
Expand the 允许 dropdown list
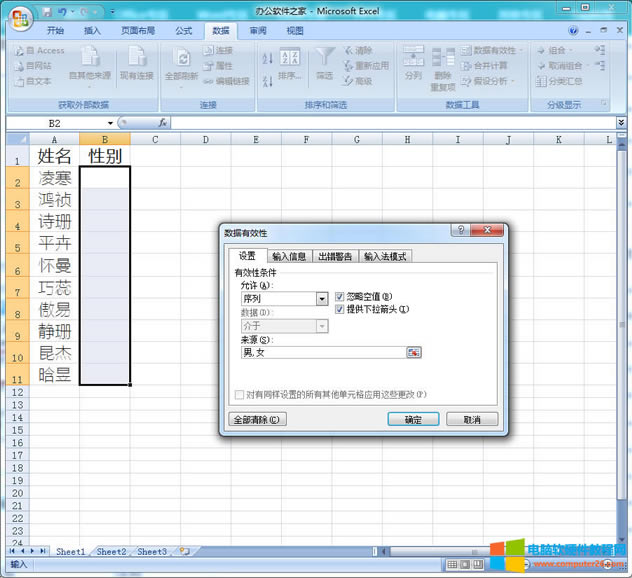[322, 298]
